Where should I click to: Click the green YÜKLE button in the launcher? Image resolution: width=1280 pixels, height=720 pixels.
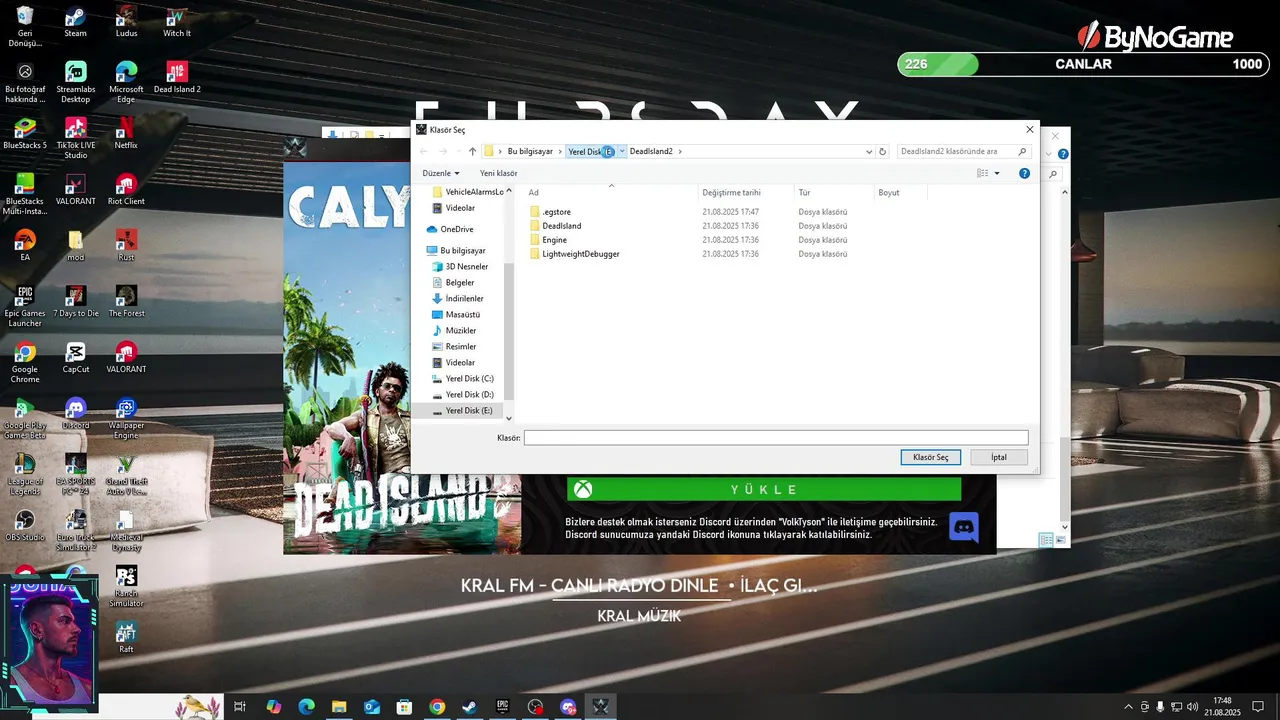point(764,489)
